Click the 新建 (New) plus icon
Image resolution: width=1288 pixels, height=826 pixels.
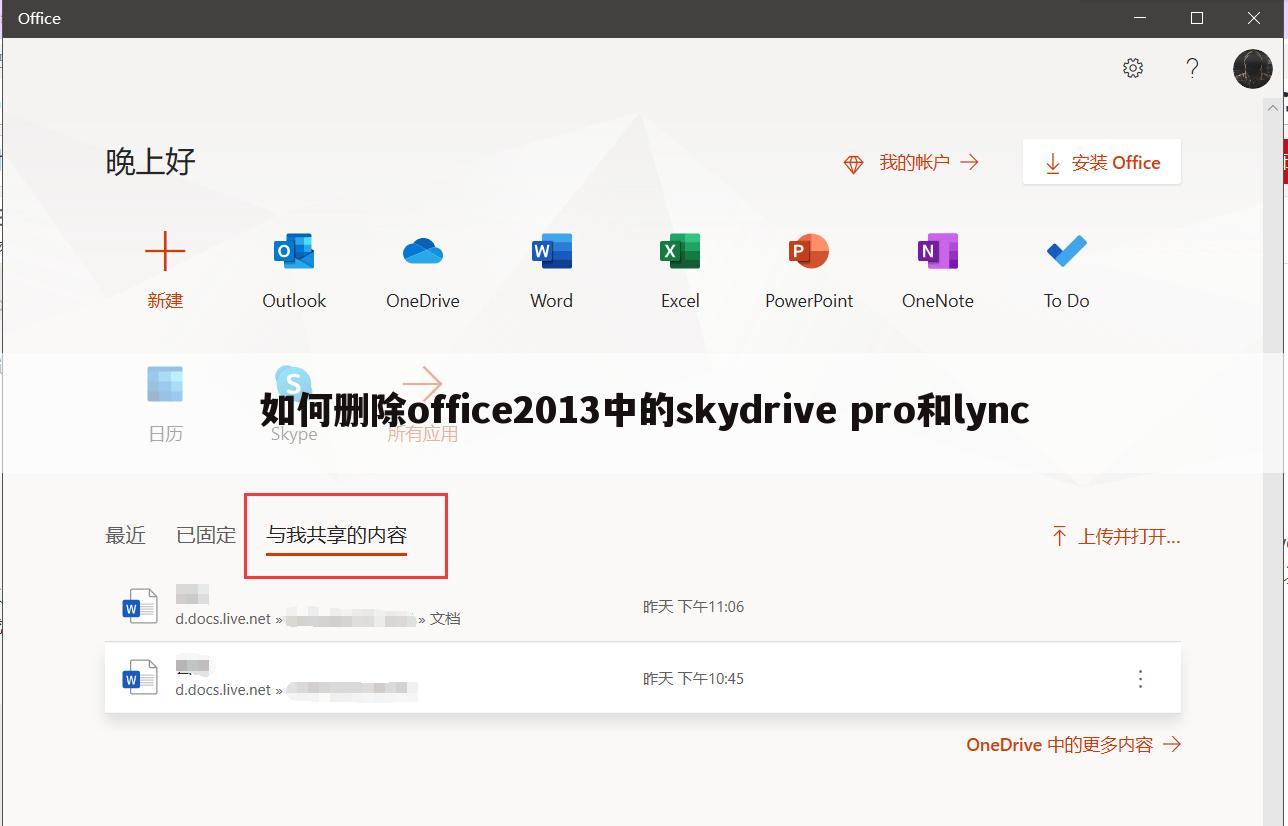pos(165,251)
